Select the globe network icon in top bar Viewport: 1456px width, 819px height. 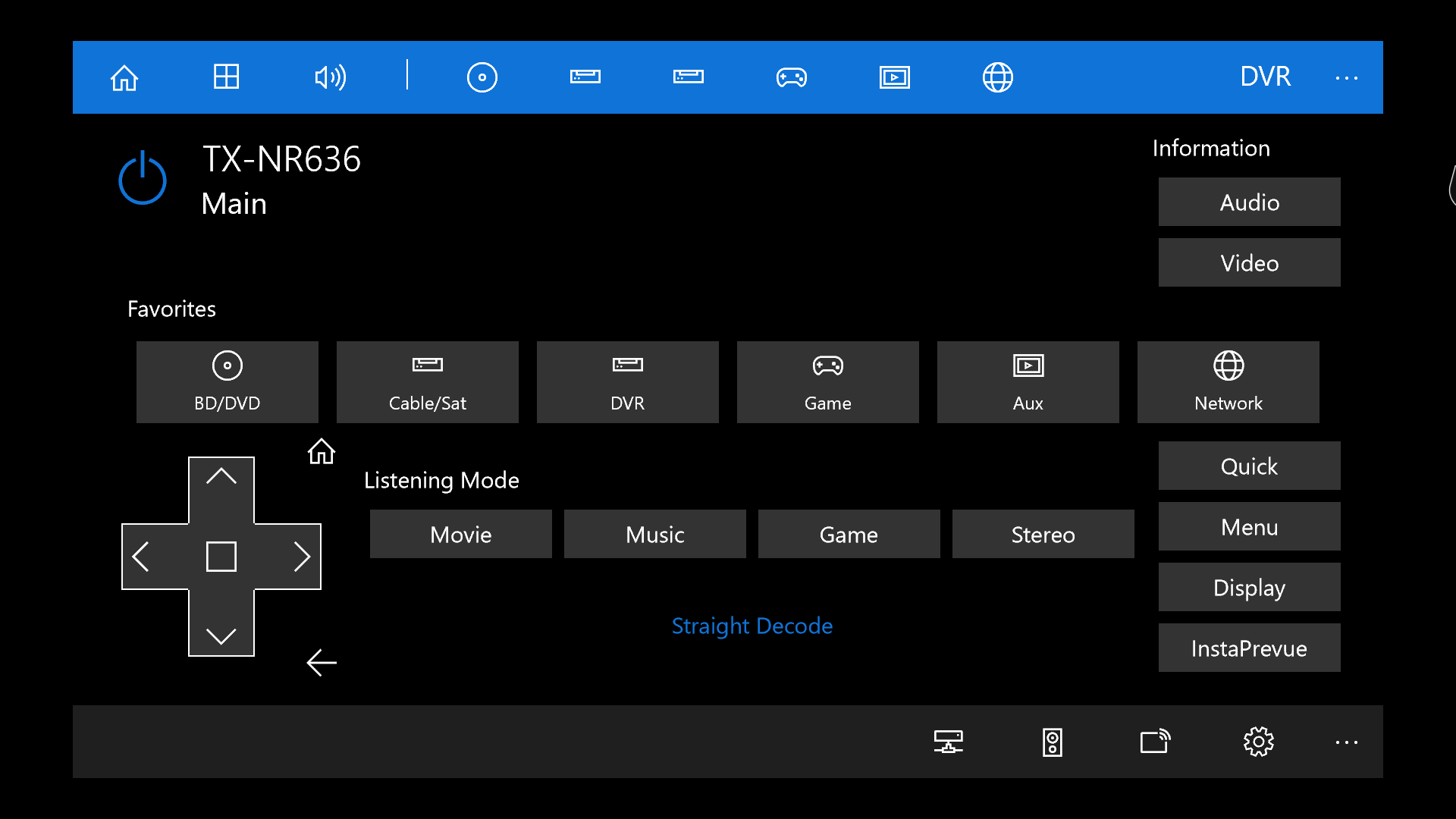(997, 77)
